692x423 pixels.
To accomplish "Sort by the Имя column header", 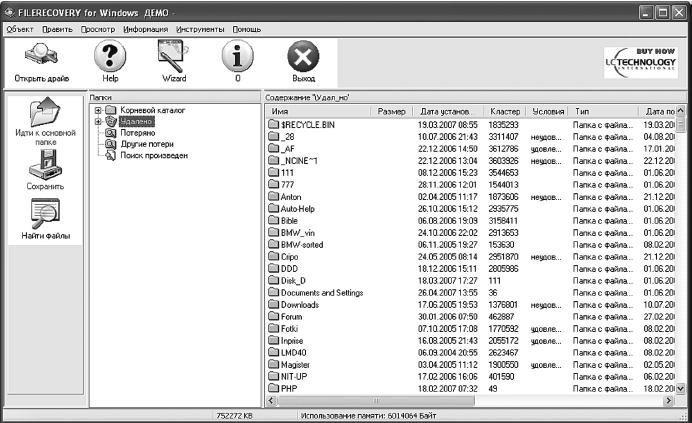I will [319, 111].
